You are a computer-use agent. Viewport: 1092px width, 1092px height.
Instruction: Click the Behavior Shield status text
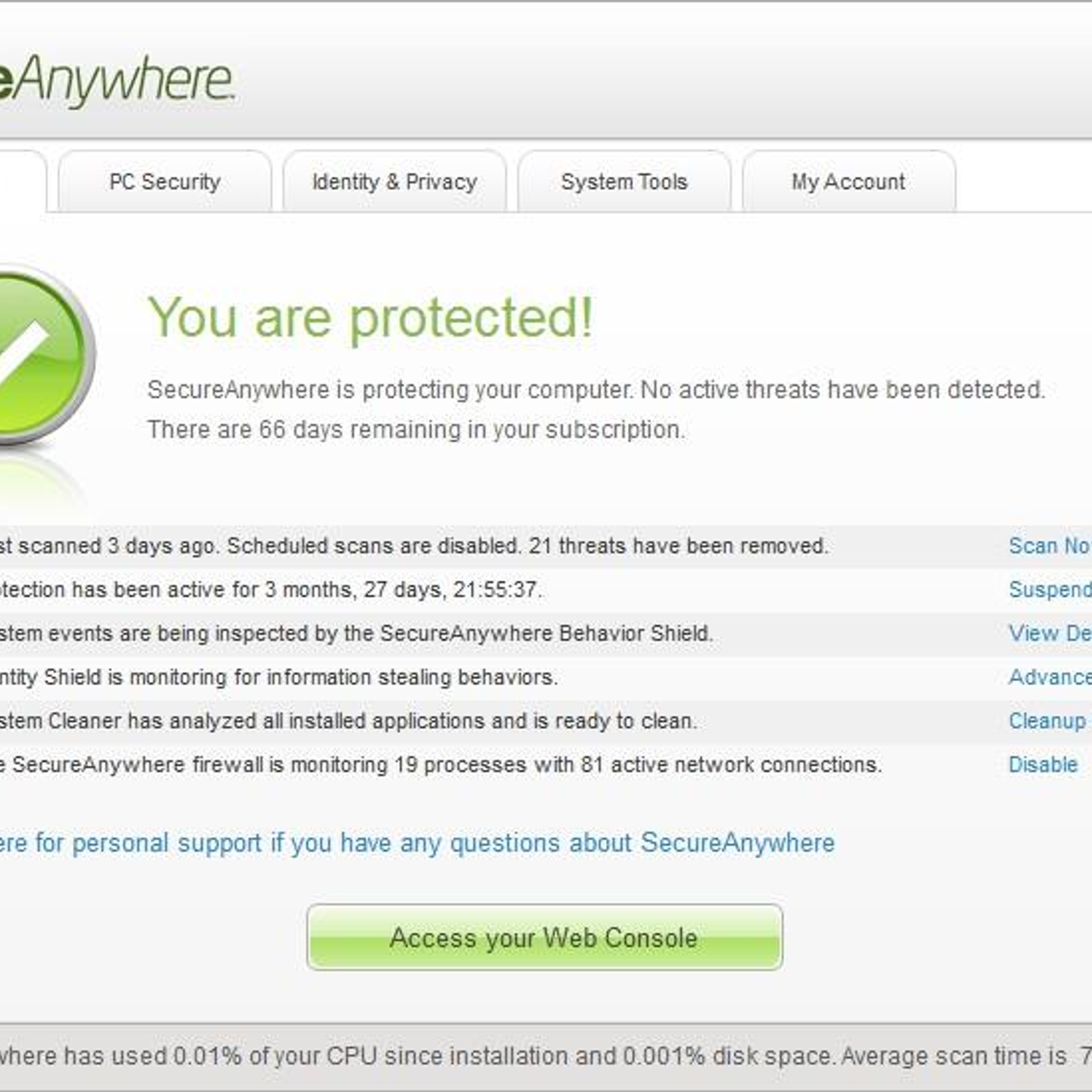356,633
